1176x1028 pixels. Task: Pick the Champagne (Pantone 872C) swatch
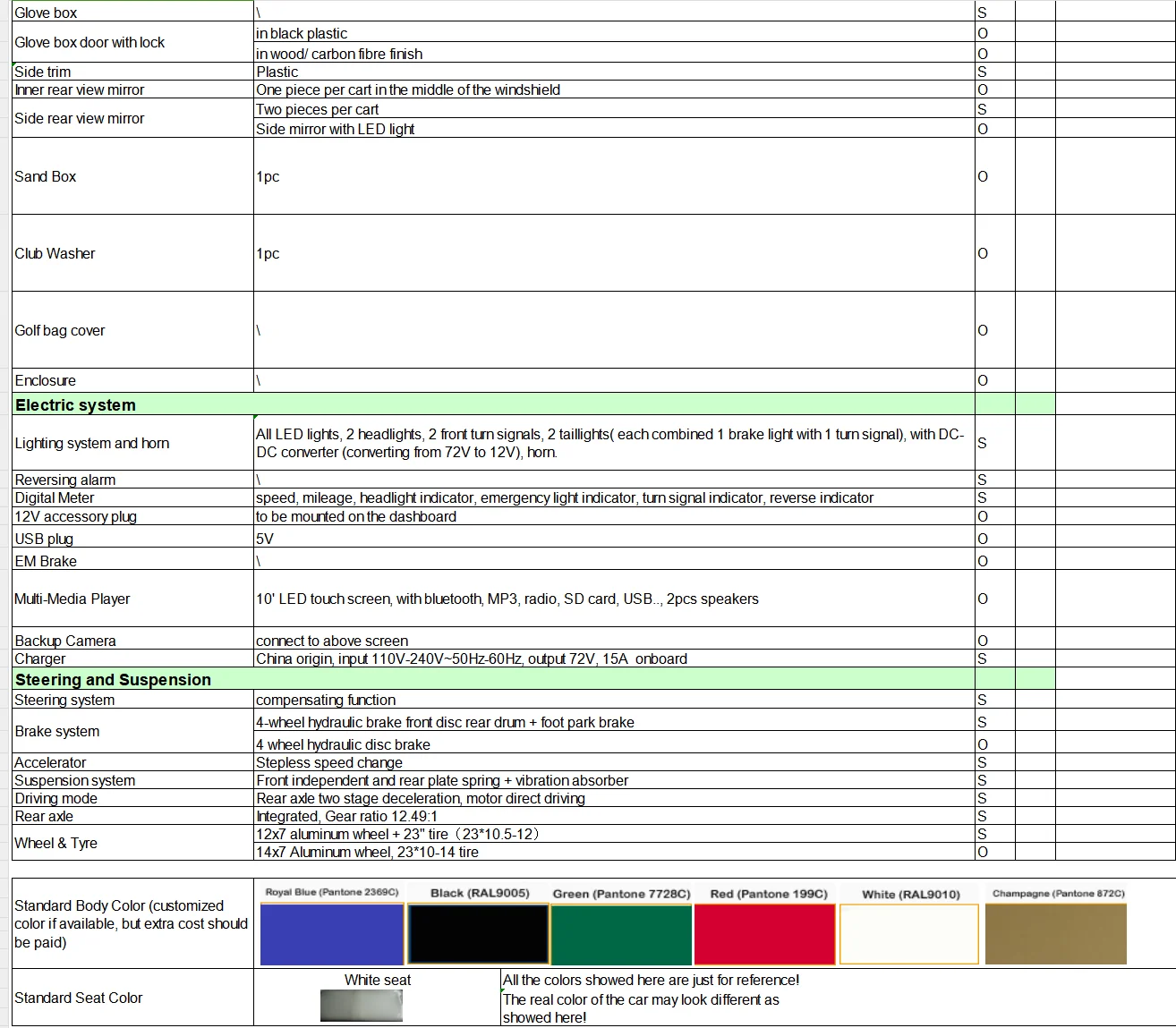coord(1056,934)
